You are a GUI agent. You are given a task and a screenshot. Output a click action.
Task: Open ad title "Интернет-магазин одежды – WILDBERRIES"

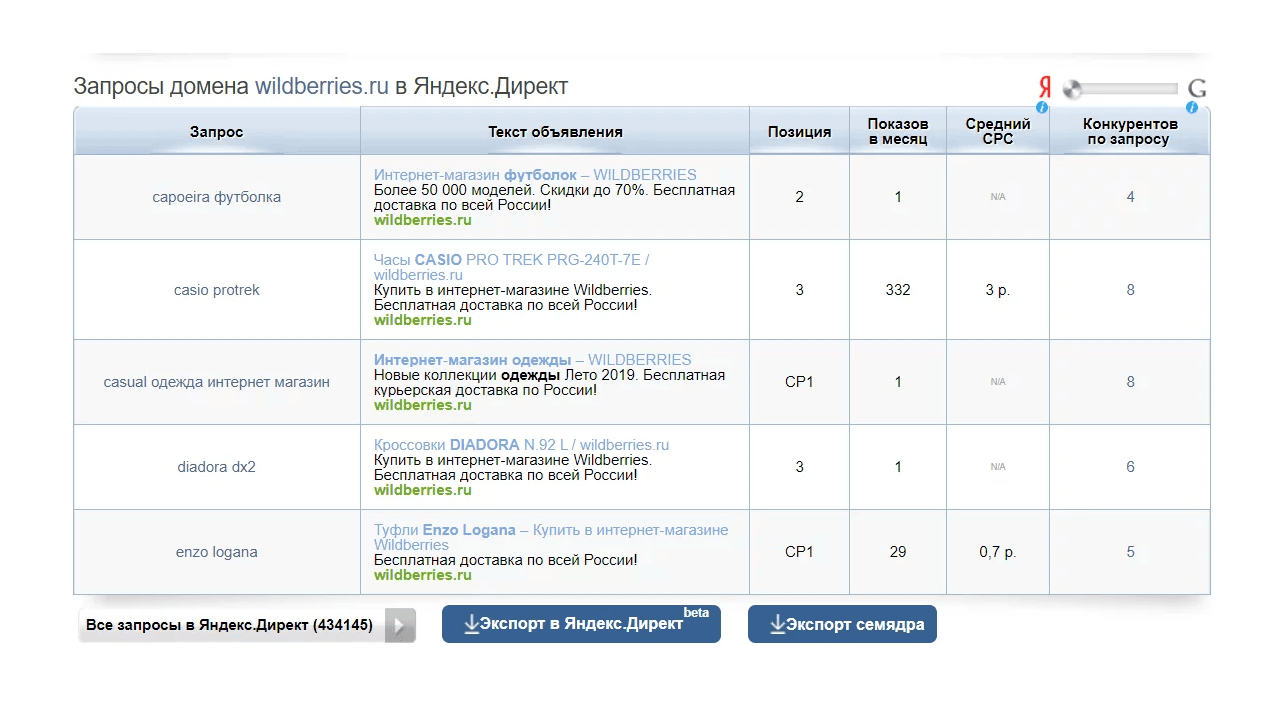(x=532, y=360)
